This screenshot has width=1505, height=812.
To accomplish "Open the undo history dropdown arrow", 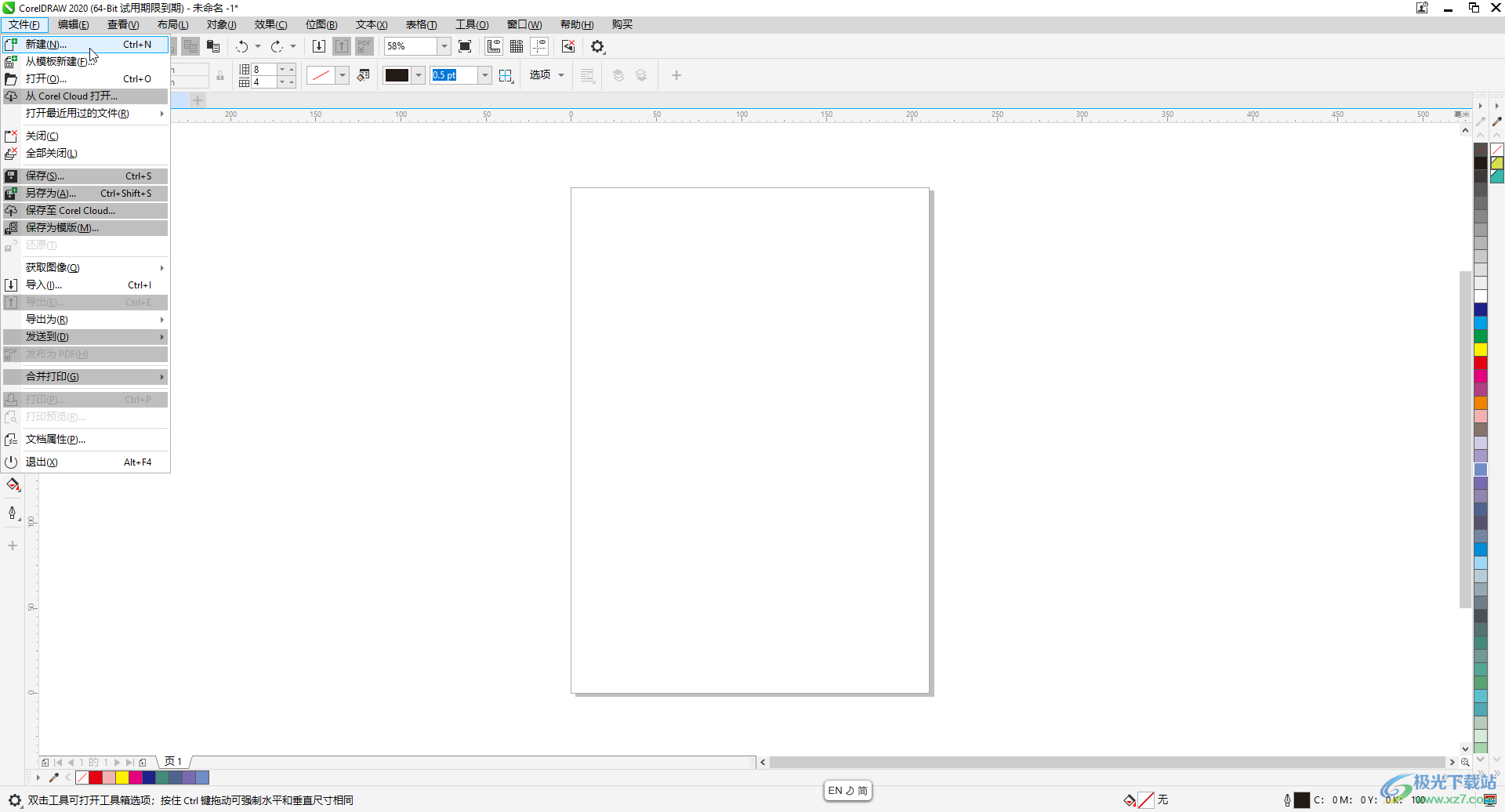I will tap(258, 46).
